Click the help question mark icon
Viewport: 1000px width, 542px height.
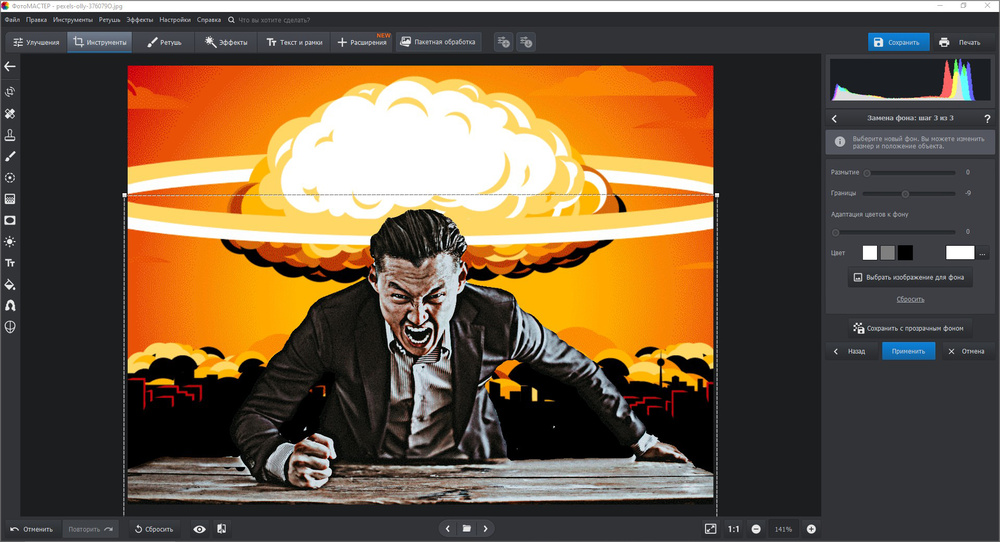[x=987, y=119]
